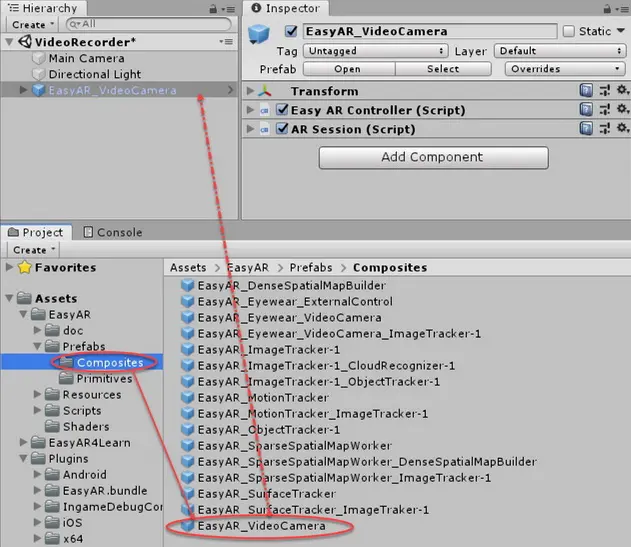Click the Inspector panel lock icon

[x=607, y=9]
